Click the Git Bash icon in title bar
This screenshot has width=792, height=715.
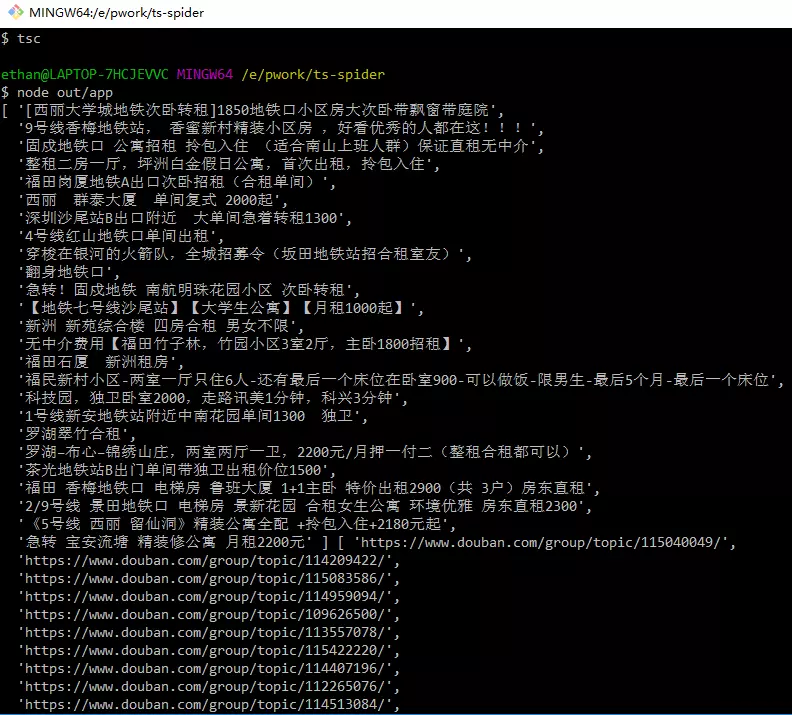(x=16, y=12)
